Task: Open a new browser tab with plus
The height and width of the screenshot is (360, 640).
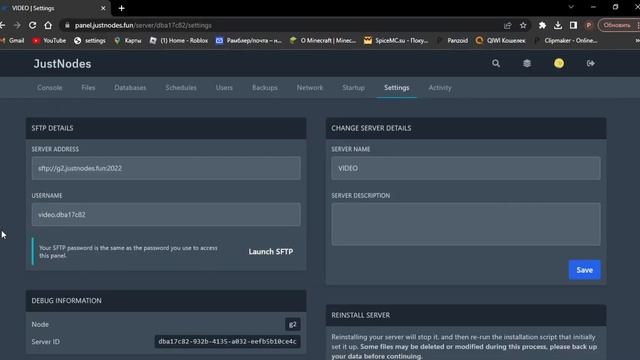Action: [x=121, y=8]
